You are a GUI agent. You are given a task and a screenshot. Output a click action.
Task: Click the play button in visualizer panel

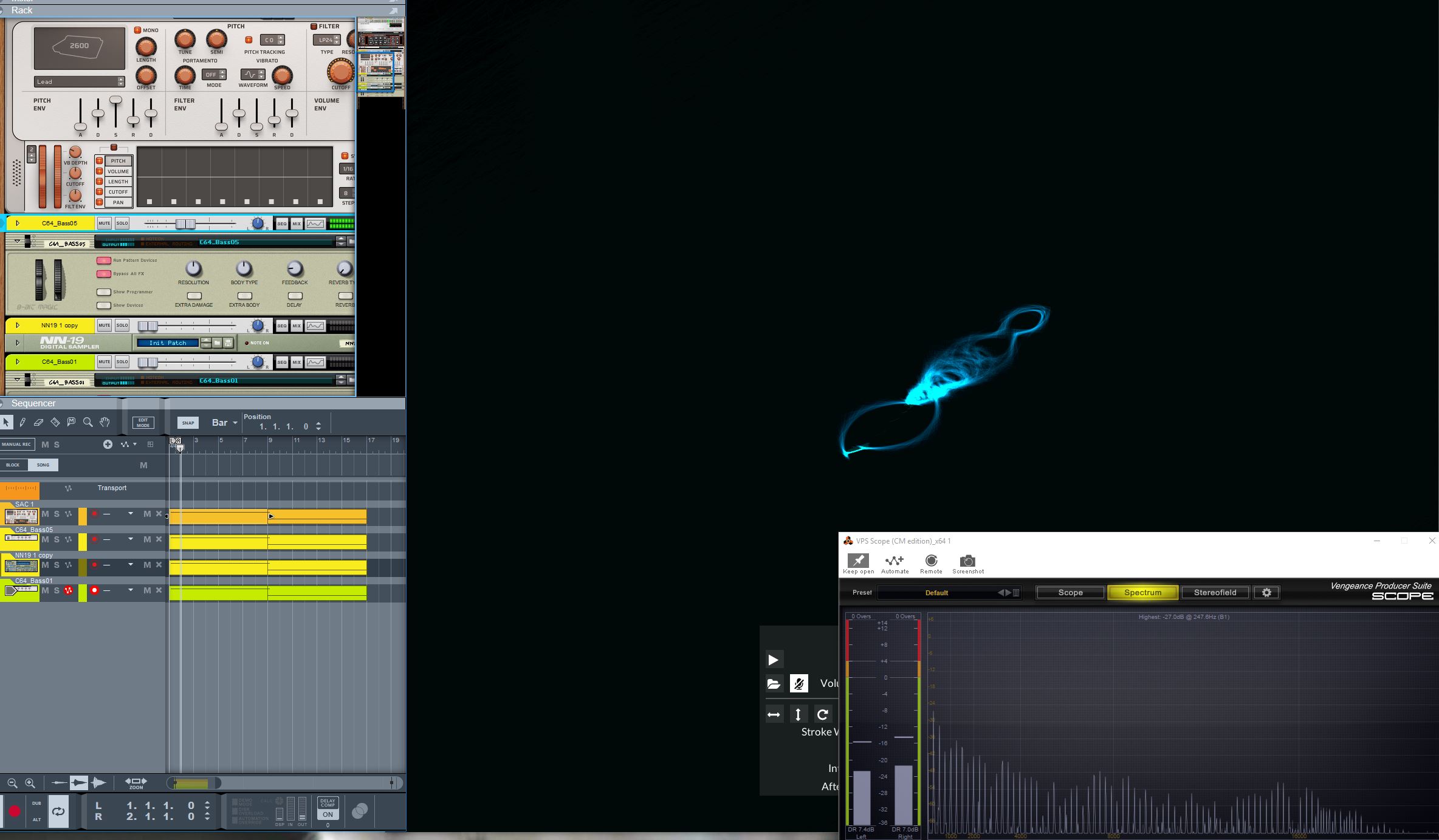pos(774,660)
